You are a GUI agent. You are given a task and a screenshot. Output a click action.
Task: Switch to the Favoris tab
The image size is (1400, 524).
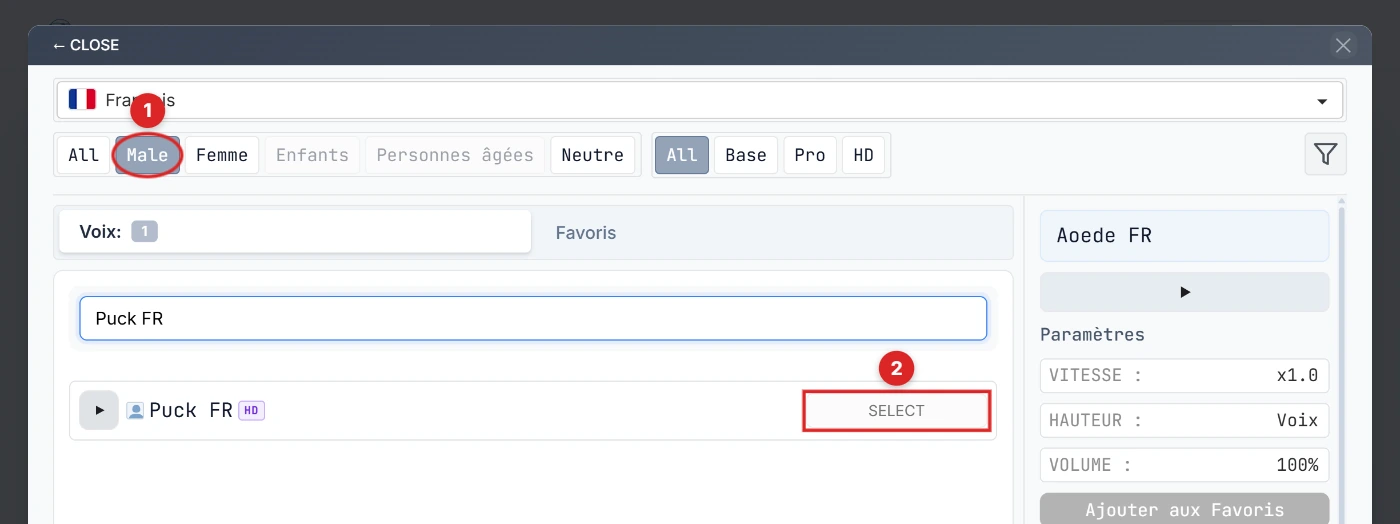(586, 233)
